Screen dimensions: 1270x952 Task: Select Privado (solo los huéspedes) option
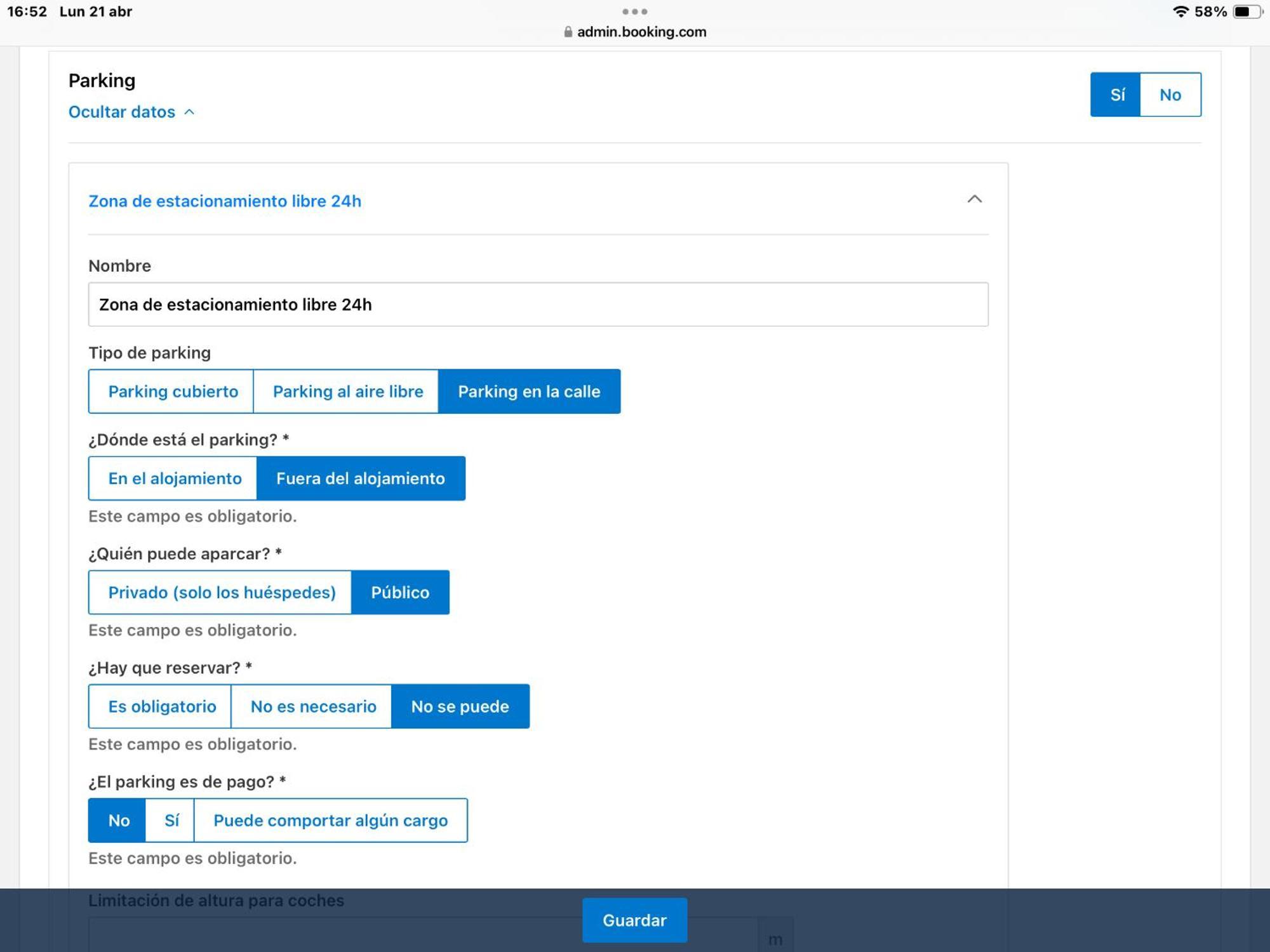[220, 592]
